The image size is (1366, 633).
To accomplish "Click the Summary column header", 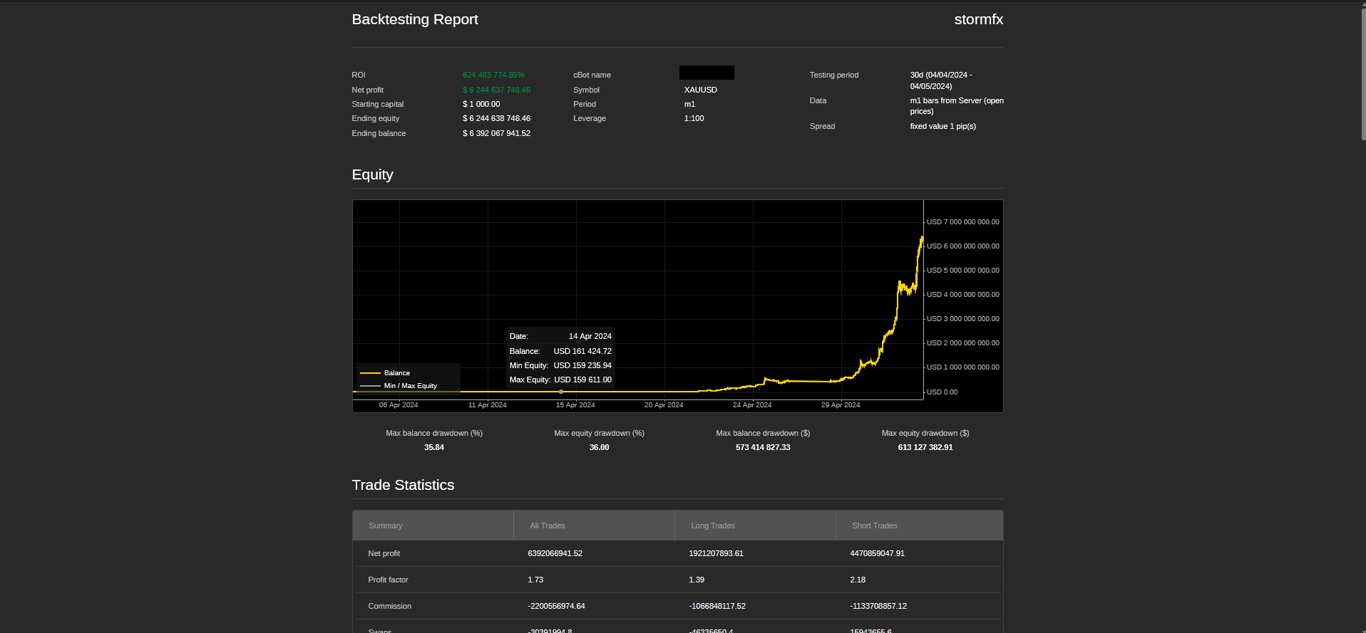I will tap(385, 526).
